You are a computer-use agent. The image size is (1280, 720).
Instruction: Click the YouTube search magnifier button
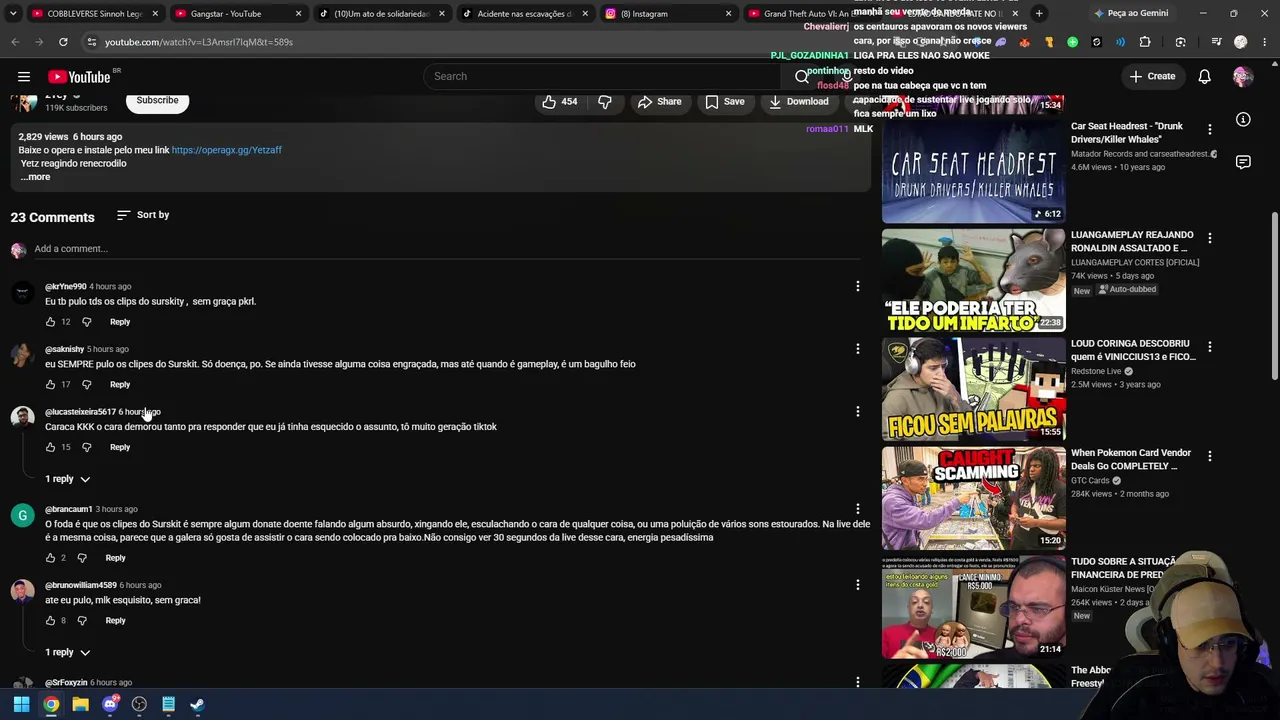click(802, 77)
